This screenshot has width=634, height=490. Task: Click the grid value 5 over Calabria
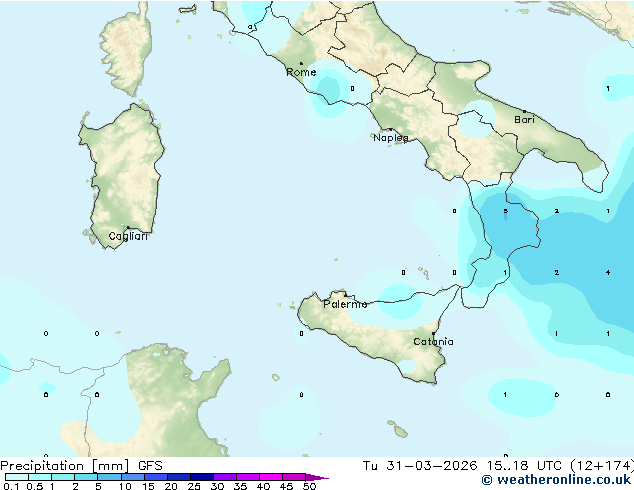point(505,211)
